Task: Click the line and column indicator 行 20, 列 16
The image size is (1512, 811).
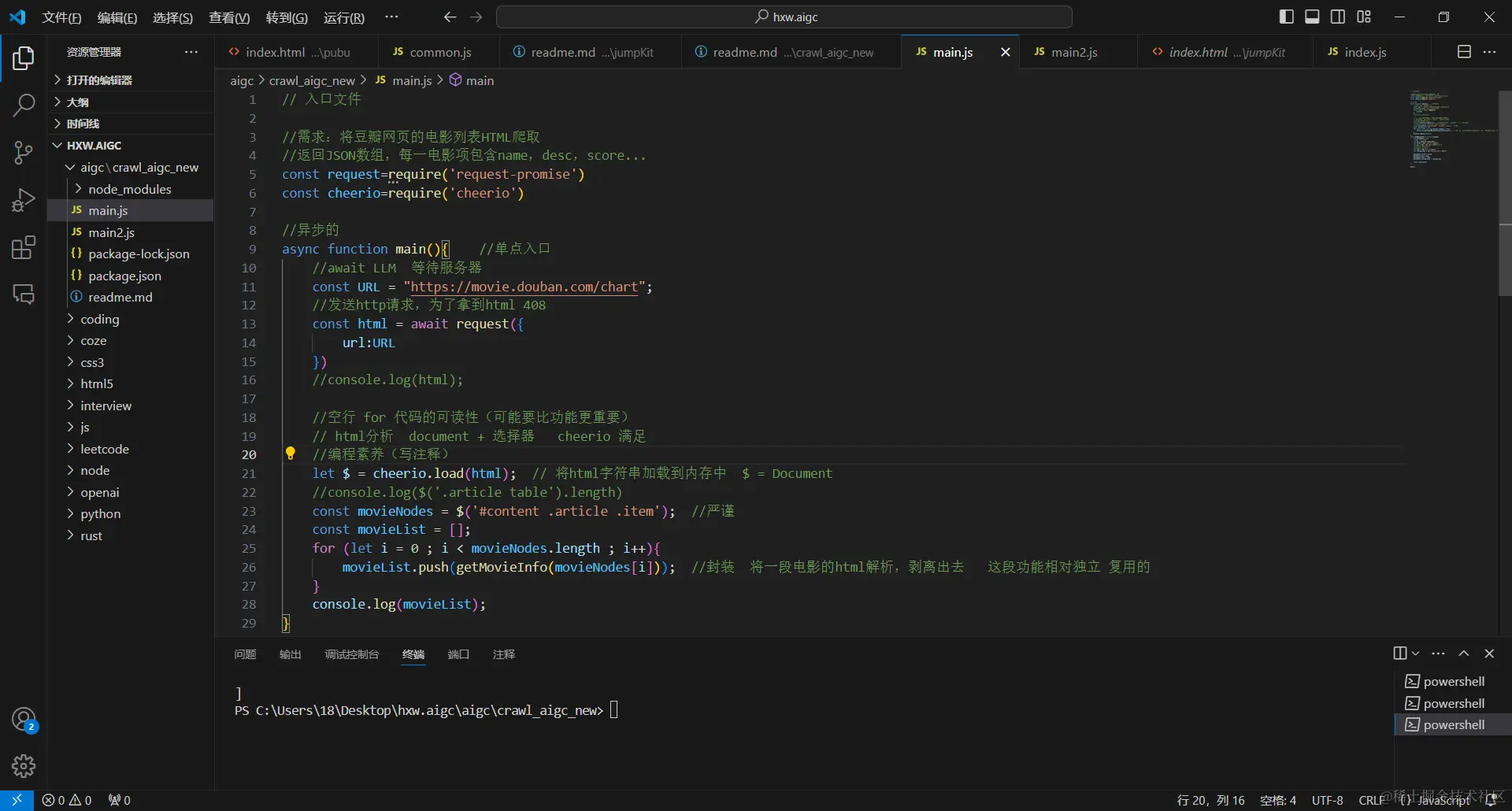Action: pos(1210,800)
